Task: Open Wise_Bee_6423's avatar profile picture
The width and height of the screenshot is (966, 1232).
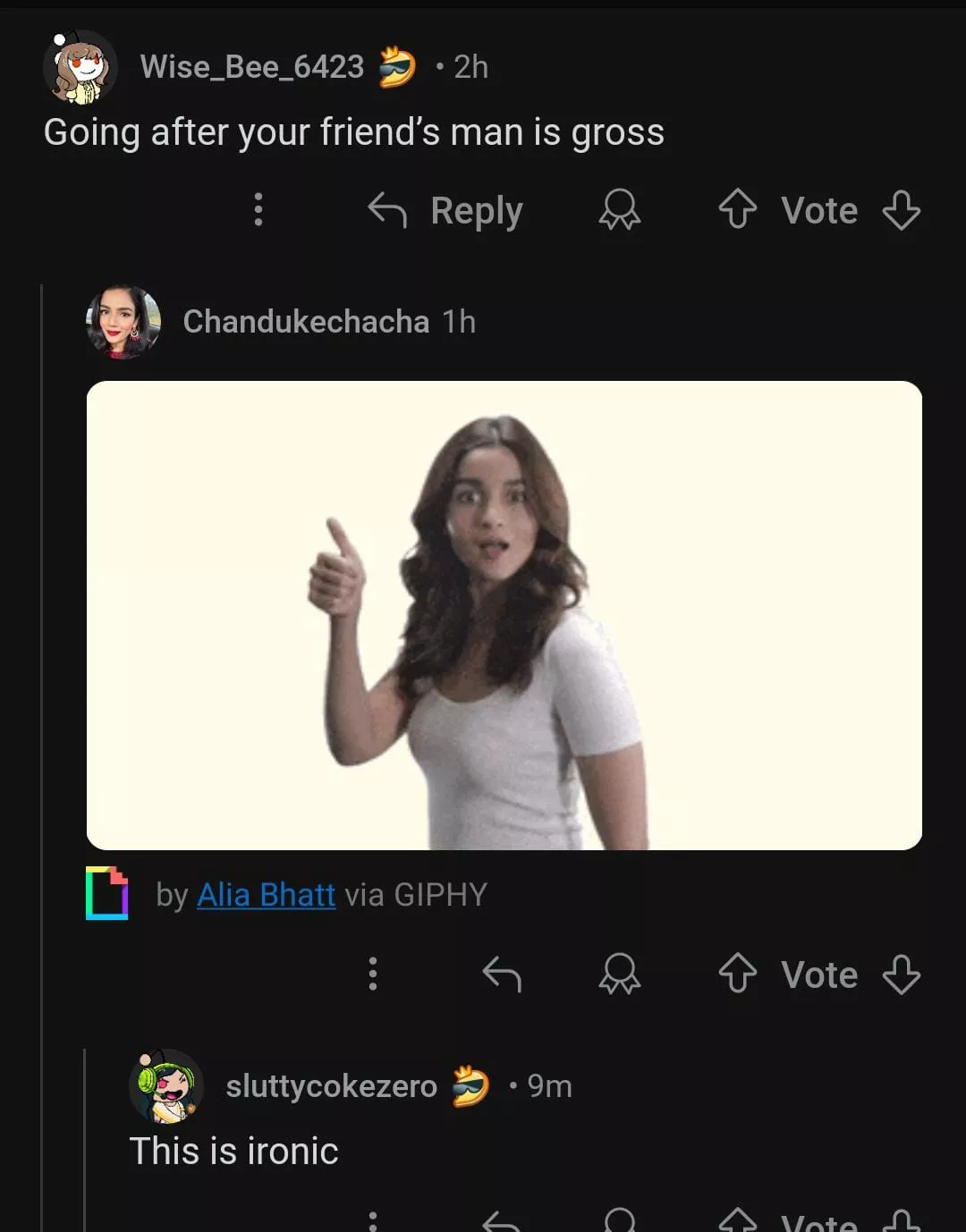Action: 80,68
